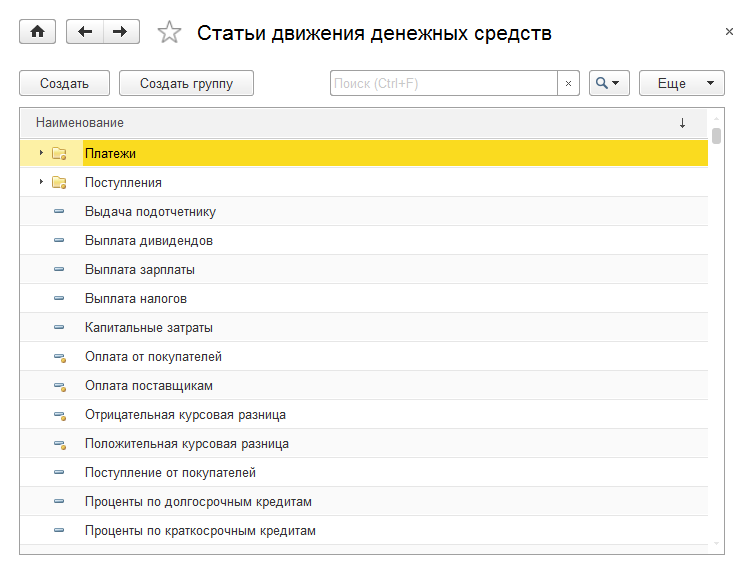
Task: Open the magnifier search options dropdown
Action: click(x=609, y=83)
